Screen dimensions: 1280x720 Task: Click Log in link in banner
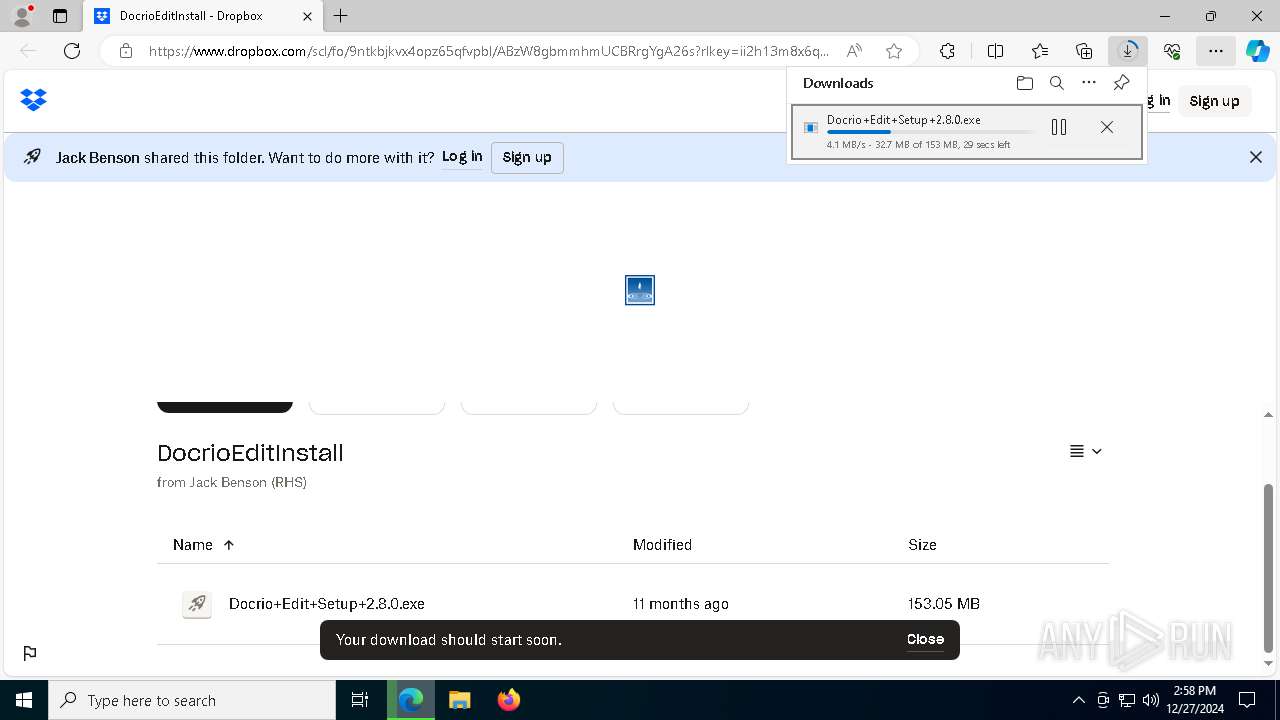coord(462,157)
